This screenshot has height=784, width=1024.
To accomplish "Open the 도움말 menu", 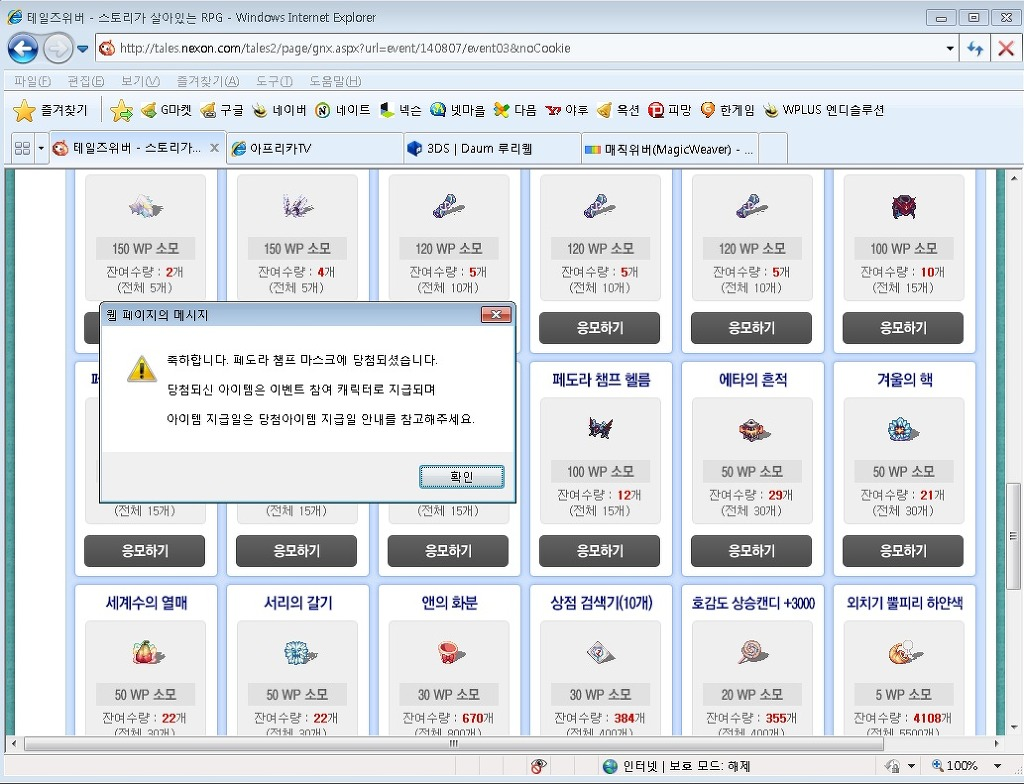I will coord(335,81).
